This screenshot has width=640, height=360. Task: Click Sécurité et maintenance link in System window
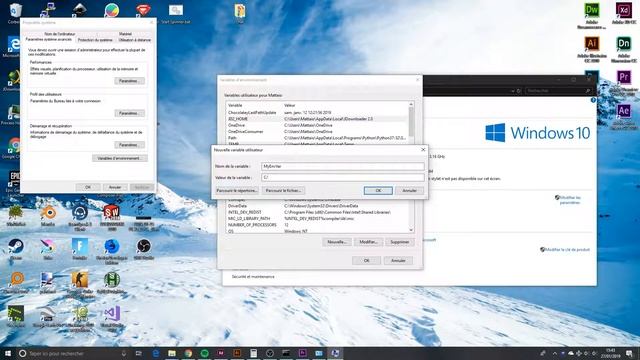[x=253, y=277]
